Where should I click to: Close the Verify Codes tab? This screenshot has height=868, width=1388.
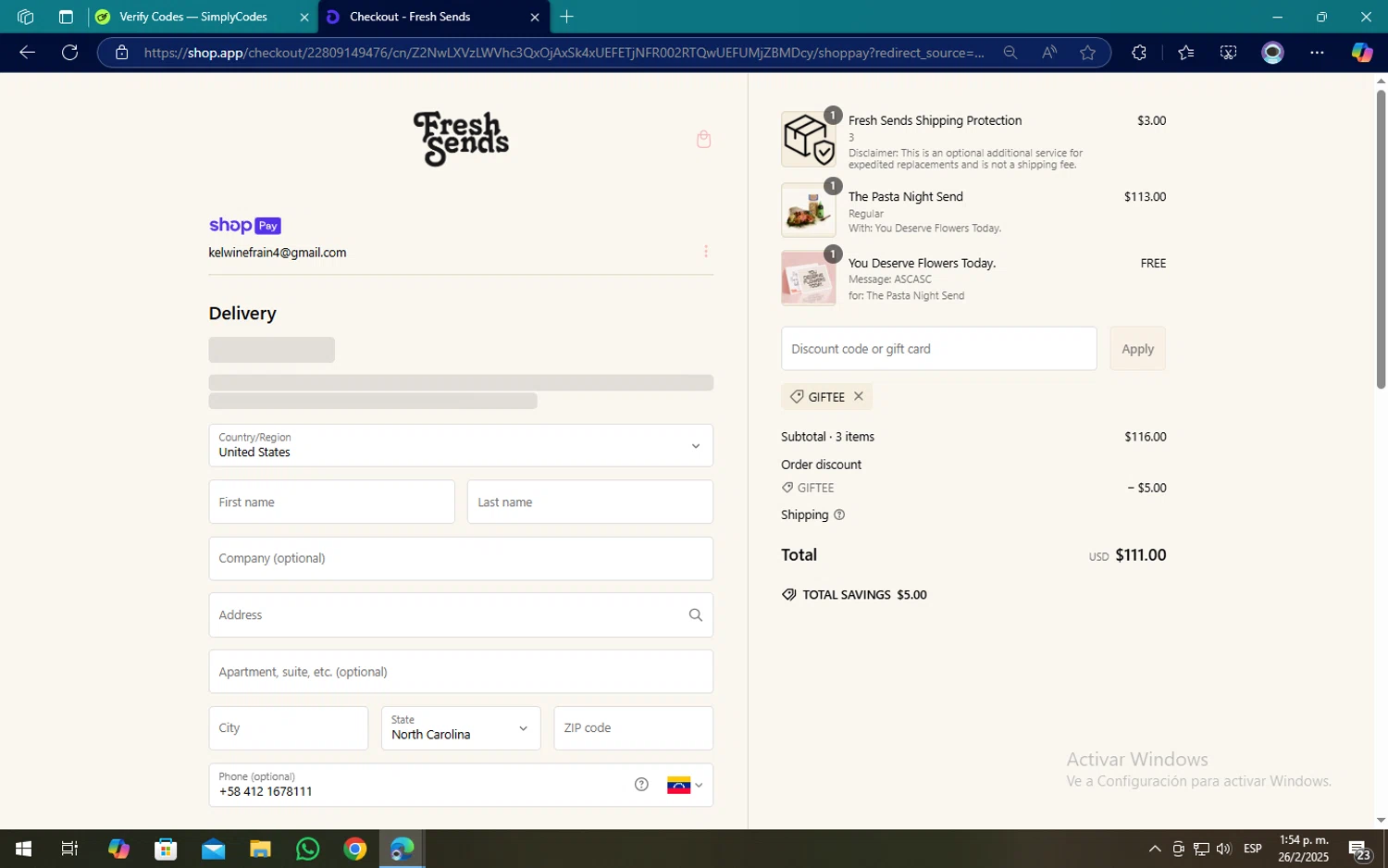tap(304, 17)
